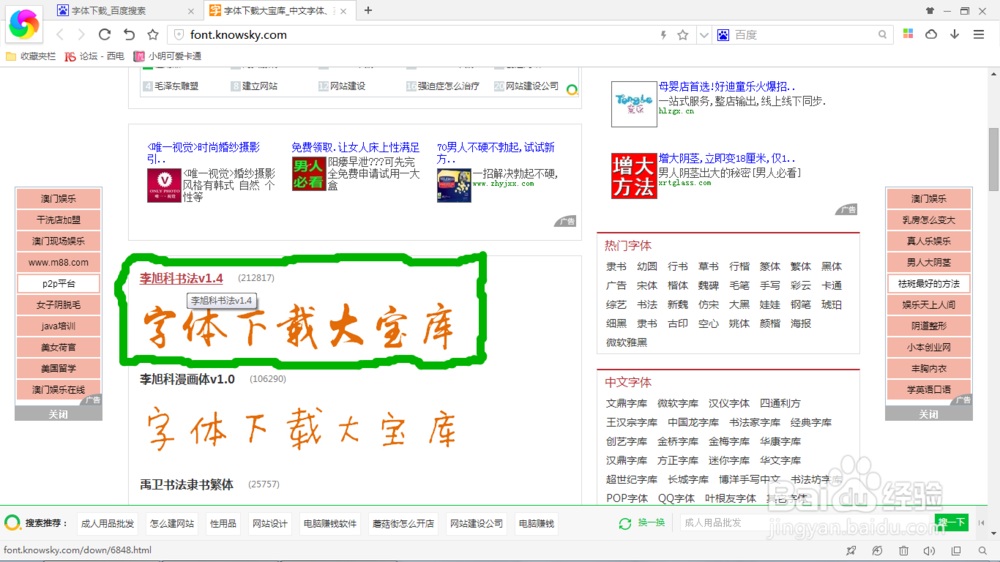1000x562 pixels.
Task: Click the undo/restore closed tab icon
Action: (x=129, y=34)
